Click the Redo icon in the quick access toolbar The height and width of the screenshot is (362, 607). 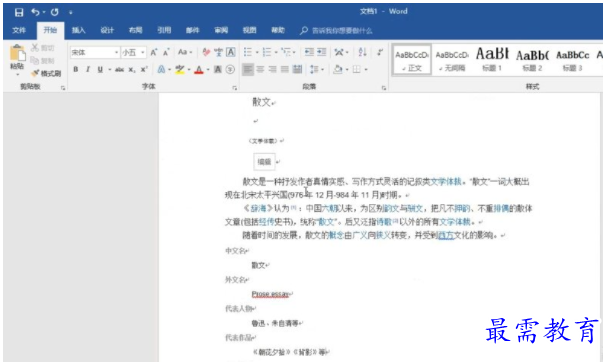pyautogui.click(x=55, y=12)
